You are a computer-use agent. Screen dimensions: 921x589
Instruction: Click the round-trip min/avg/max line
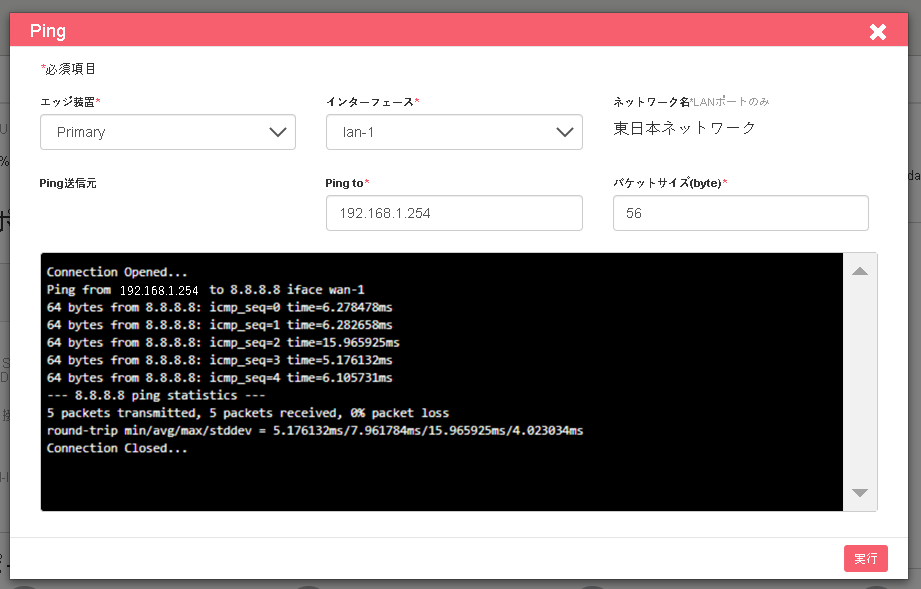315,430
